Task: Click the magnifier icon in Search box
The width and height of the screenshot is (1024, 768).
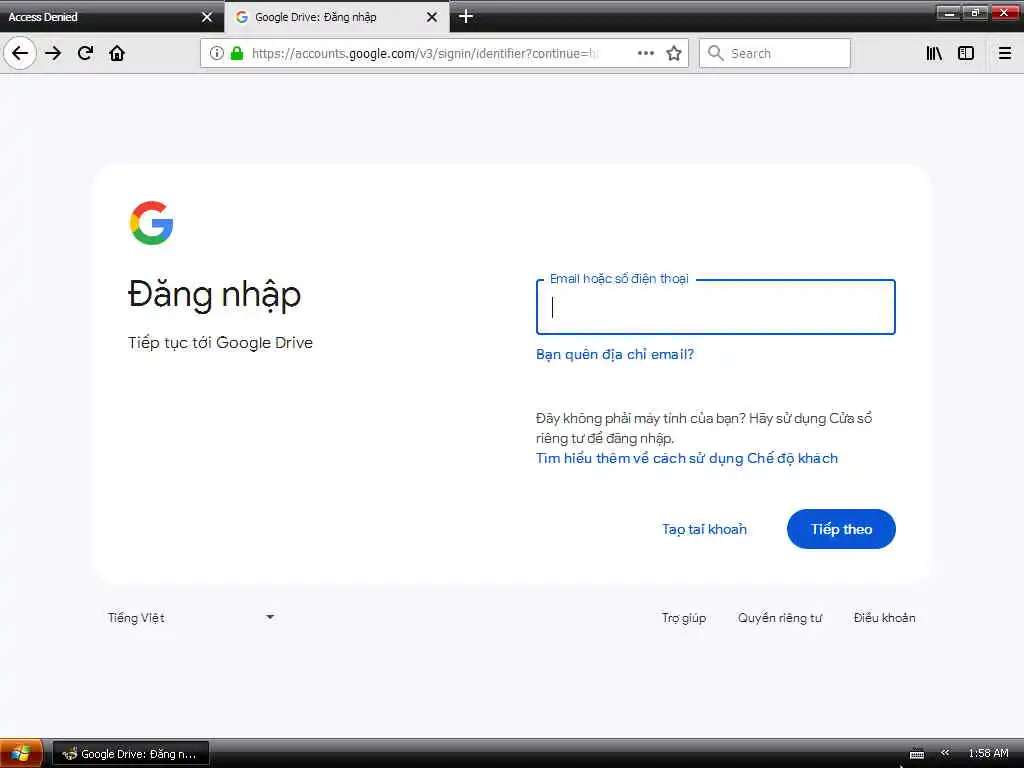Action: point(715,53)
